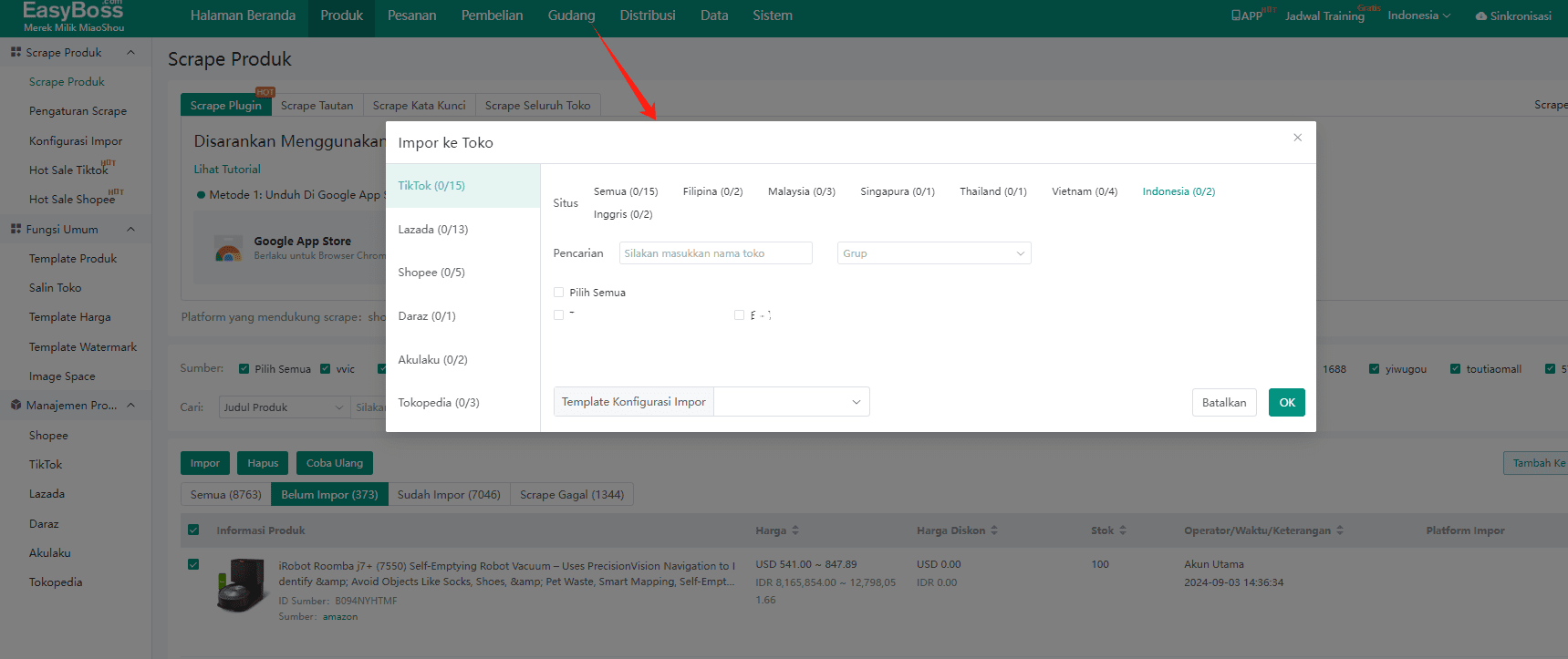Show the Sudah Impor (7046) tab
The height and width of the screenshot is (659, 1568).
[x=449, y=495]
